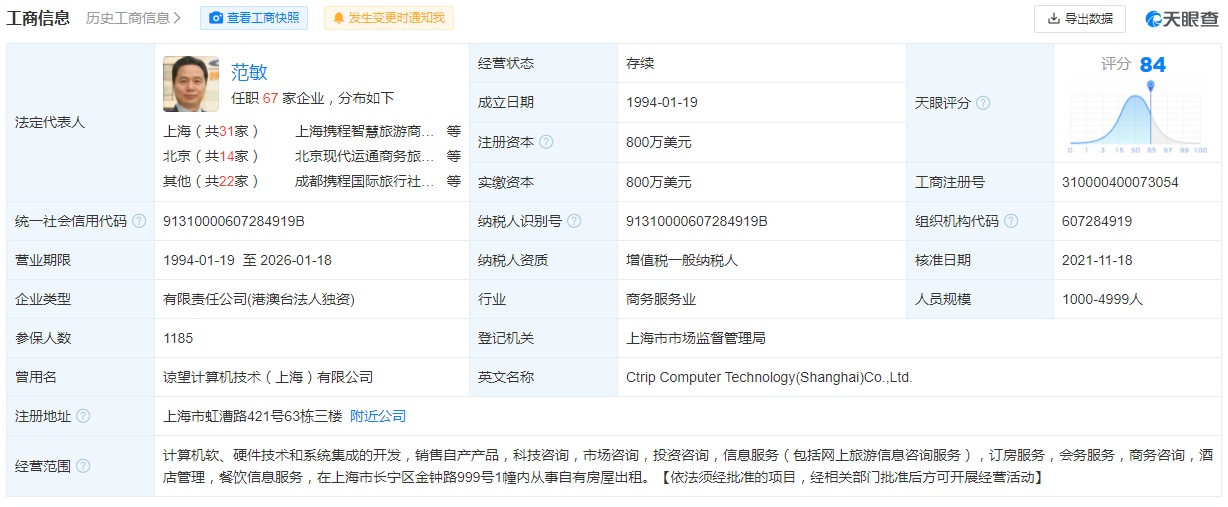The image size is (1228, 507).
Task: Click 等 after the Beijing company row
Action: (454, 156)
